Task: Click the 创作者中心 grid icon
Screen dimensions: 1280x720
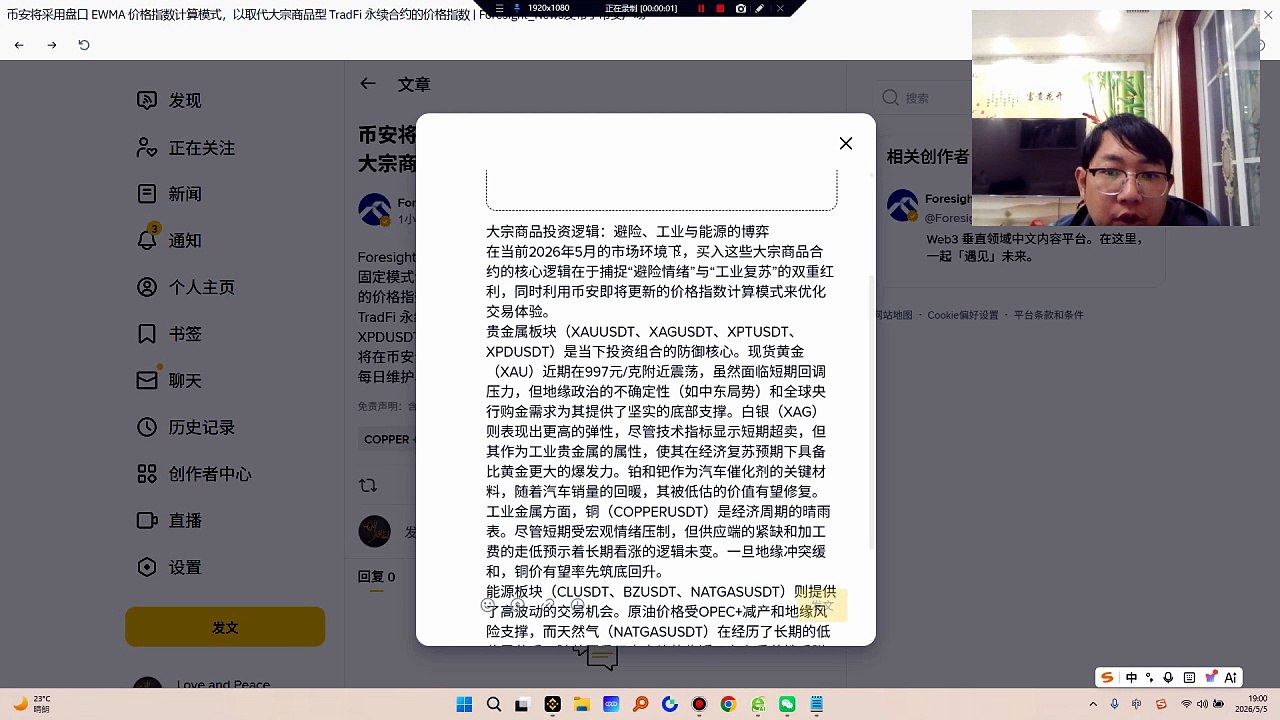Action: tap(147, 474)
